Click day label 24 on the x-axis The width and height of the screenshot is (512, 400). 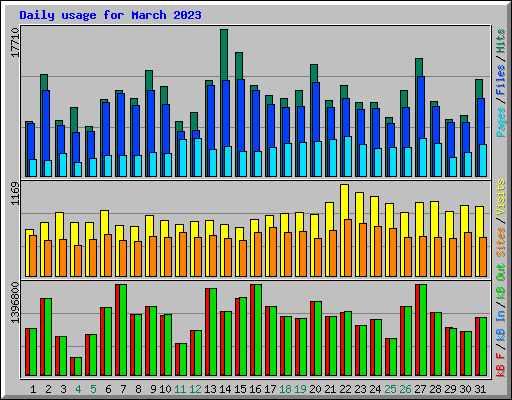(375, 389)
